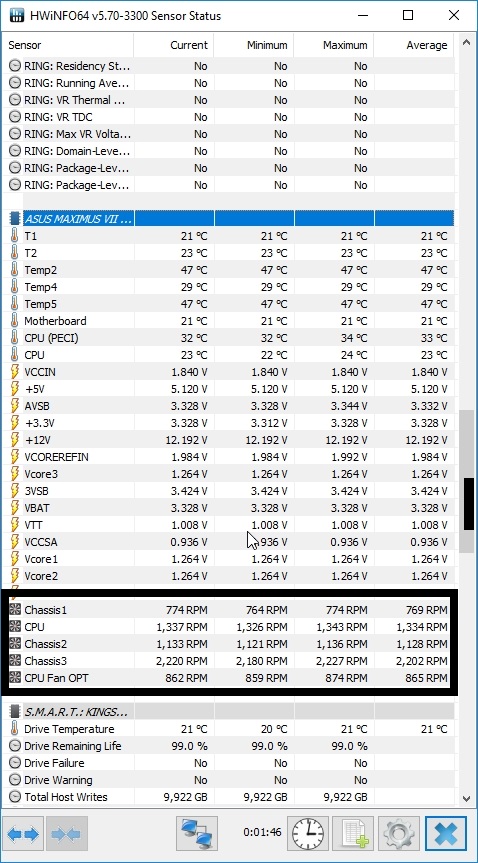The image size is (478, 863).
Task: Select the Drive Remaining Life row
Action: tap(231, 746)
